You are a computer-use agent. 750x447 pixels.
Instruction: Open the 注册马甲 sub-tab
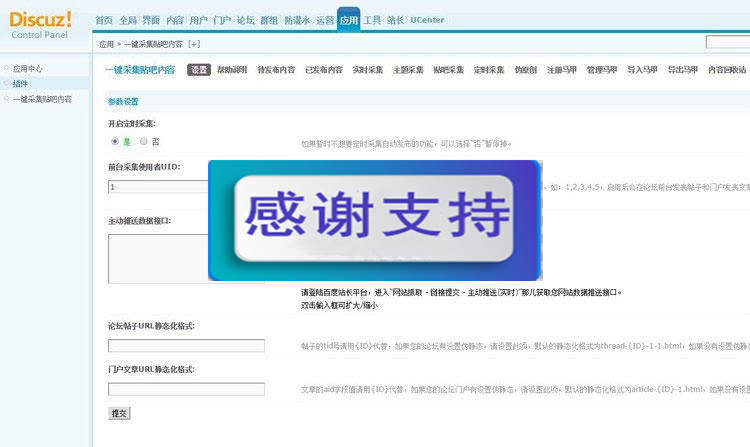pos(562,70)
